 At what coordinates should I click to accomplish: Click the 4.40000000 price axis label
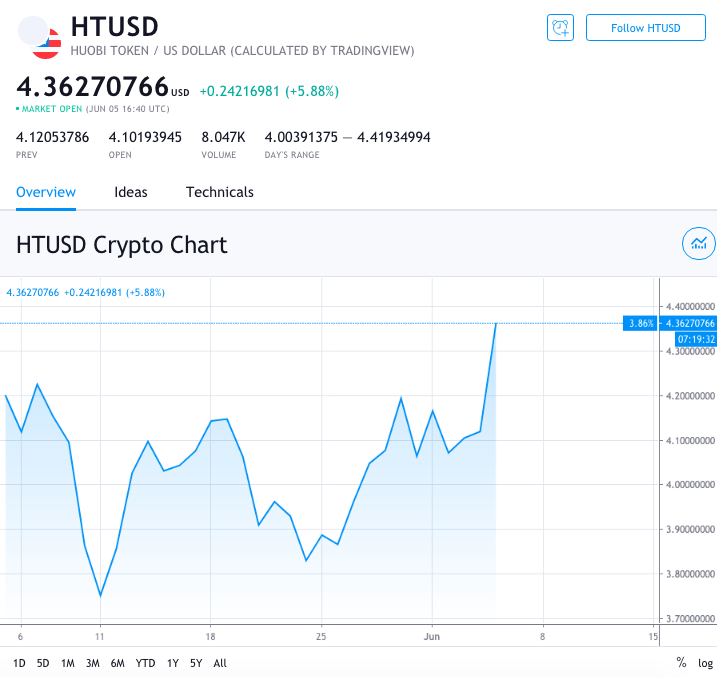click(x=690, y=306)
